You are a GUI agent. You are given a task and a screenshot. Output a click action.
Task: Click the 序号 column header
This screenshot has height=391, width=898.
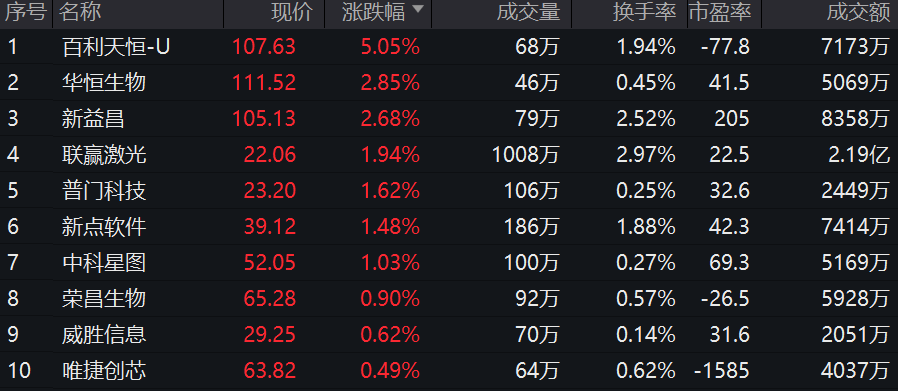tap(26, 13)
